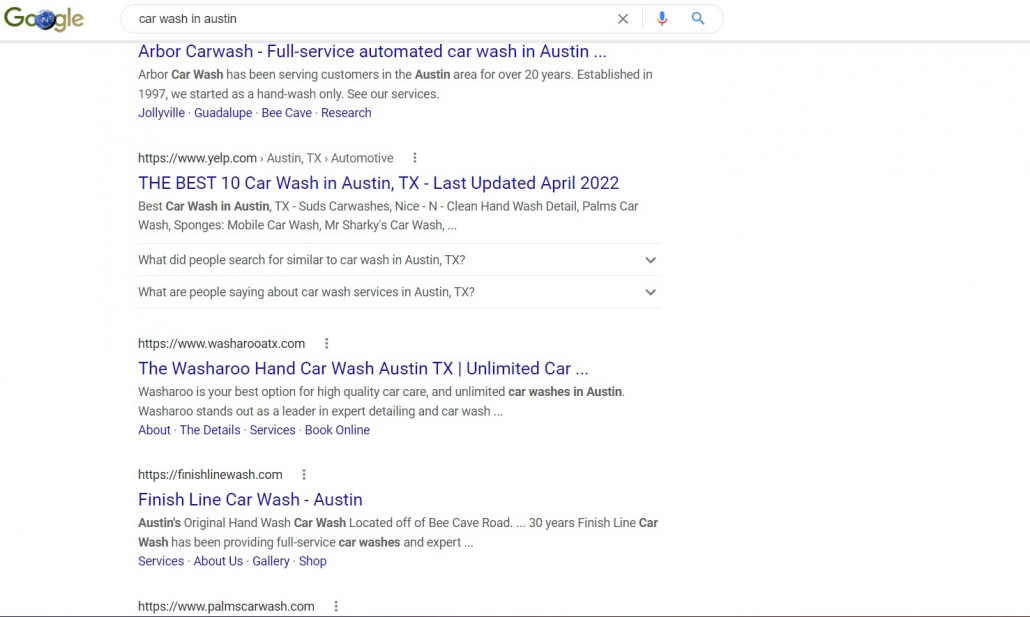Open Finish Line's About Us sitelink
Viewport: 1030px width, 617px height.
coord(218,561)
